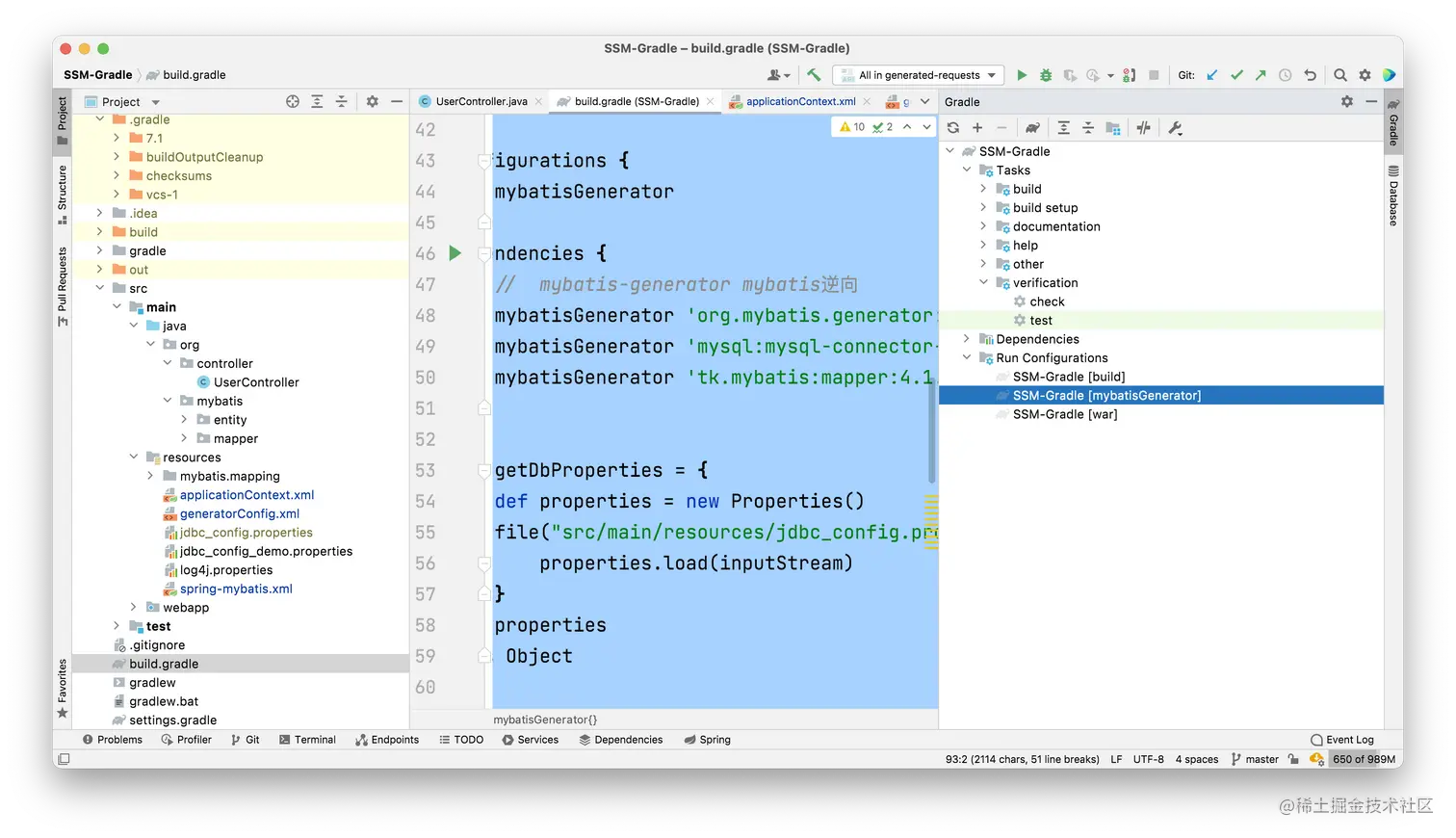
Task: Run with coverage from the main toolbar
Action: click(x=1070, y=75)
